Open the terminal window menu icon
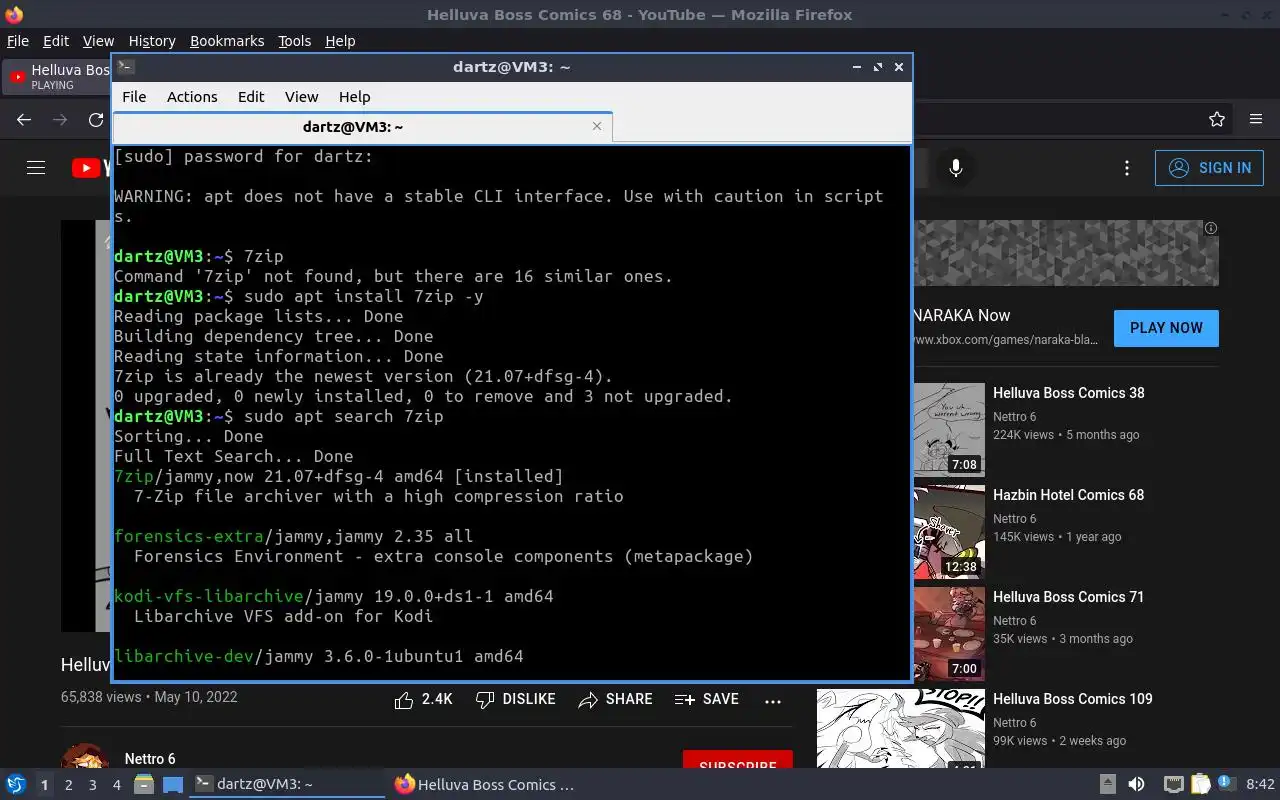The width and height of the screenshot is (1280, 800). coord(125,66)
